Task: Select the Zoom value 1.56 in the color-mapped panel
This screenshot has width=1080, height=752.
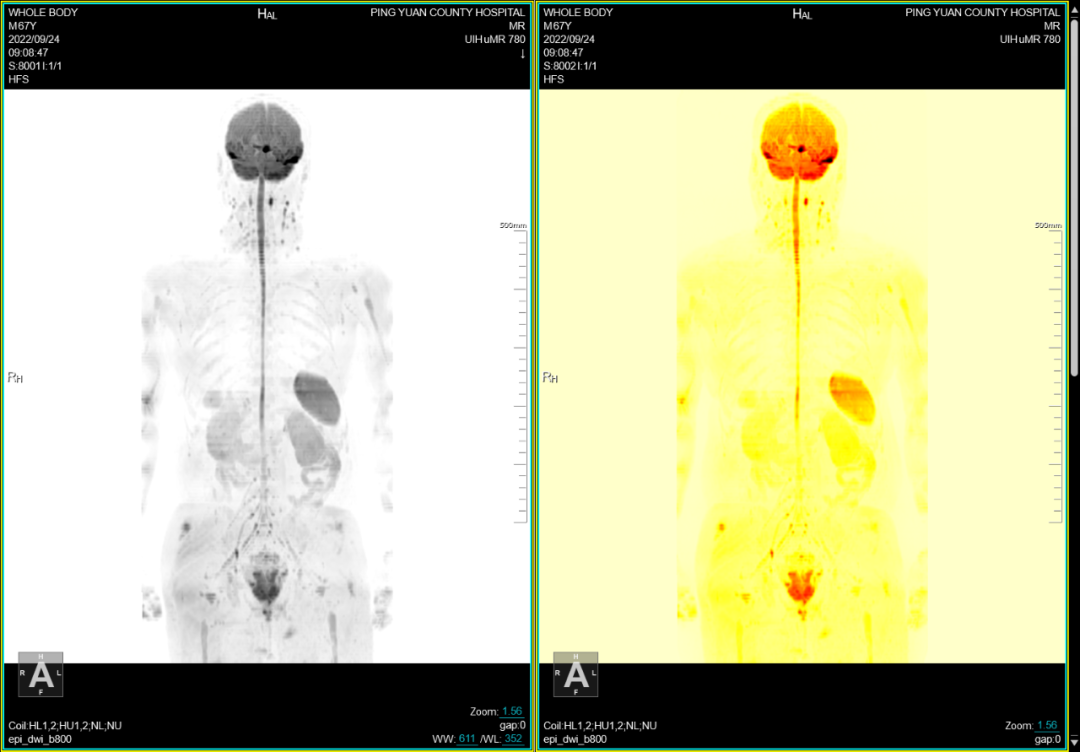Action: (x=1048, y=725)
